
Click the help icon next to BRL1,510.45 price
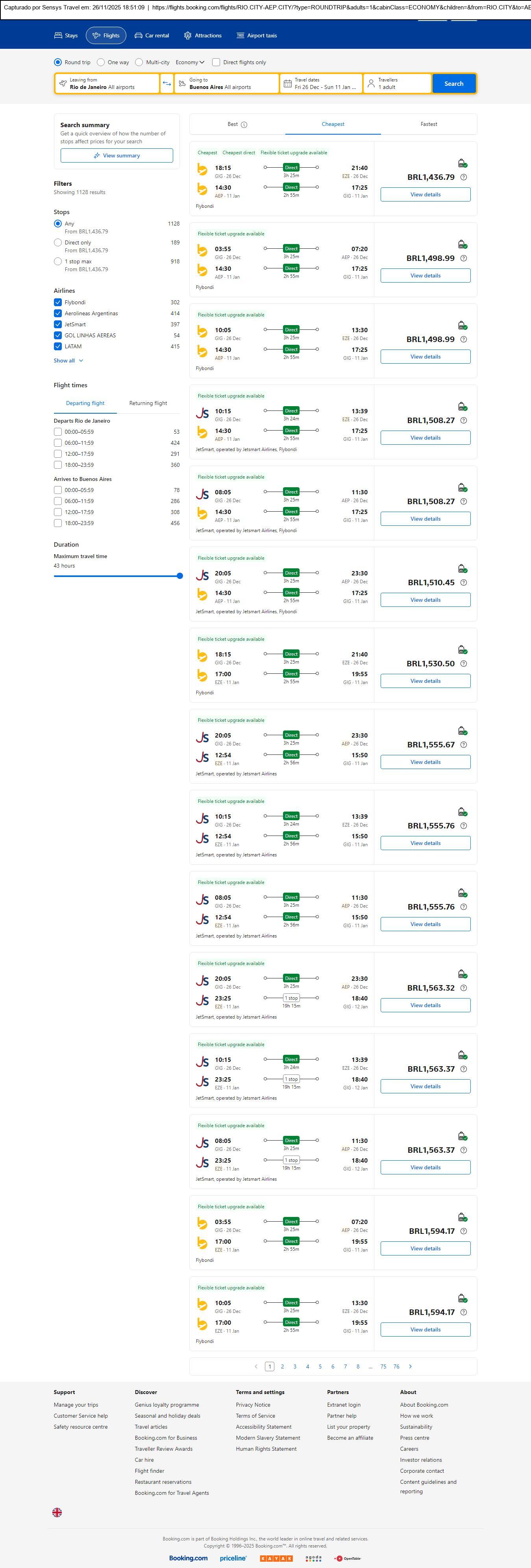[x=463, y=582]
